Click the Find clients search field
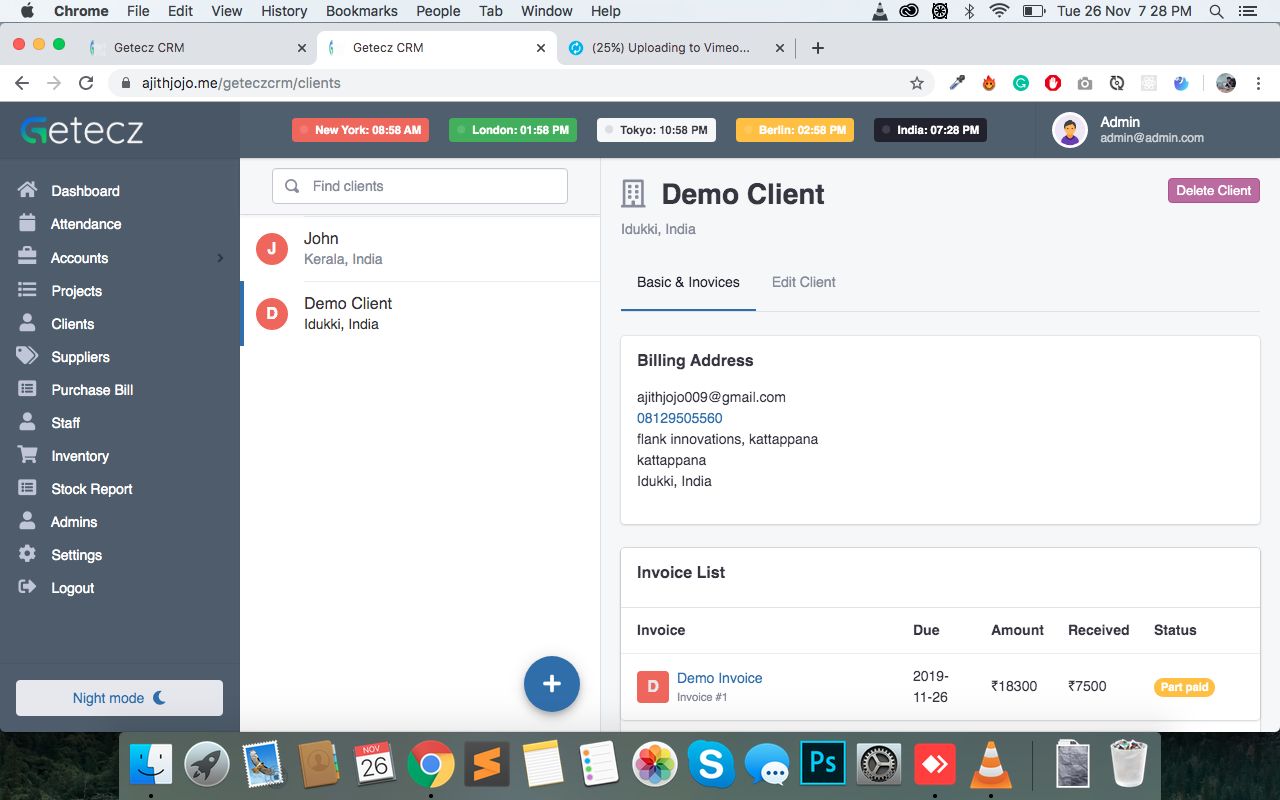The width and height of the screenshot is (1280, 800). pos(420,186)
